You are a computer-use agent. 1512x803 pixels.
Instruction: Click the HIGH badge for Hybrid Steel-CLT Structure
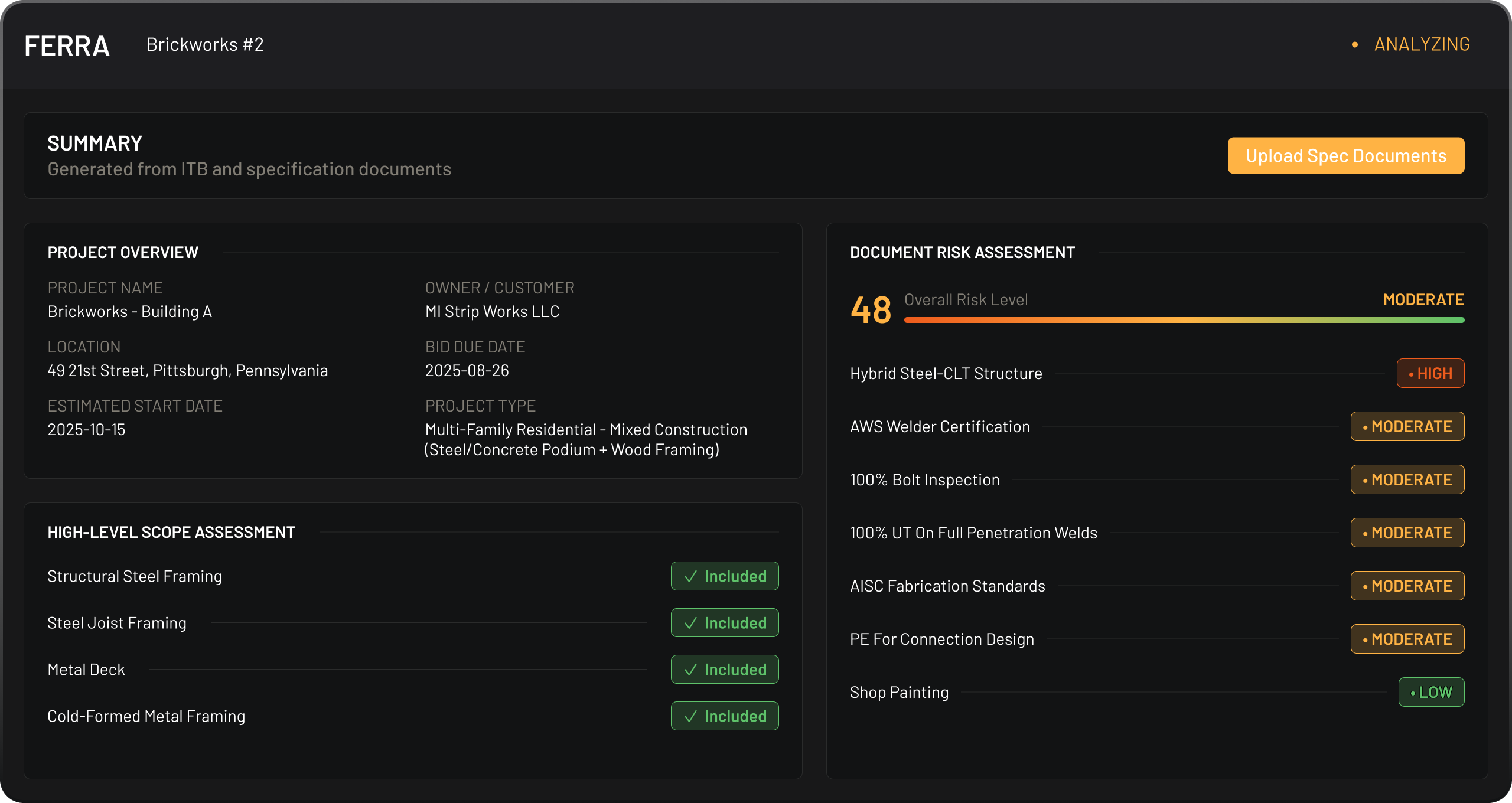coord(1430,373)
